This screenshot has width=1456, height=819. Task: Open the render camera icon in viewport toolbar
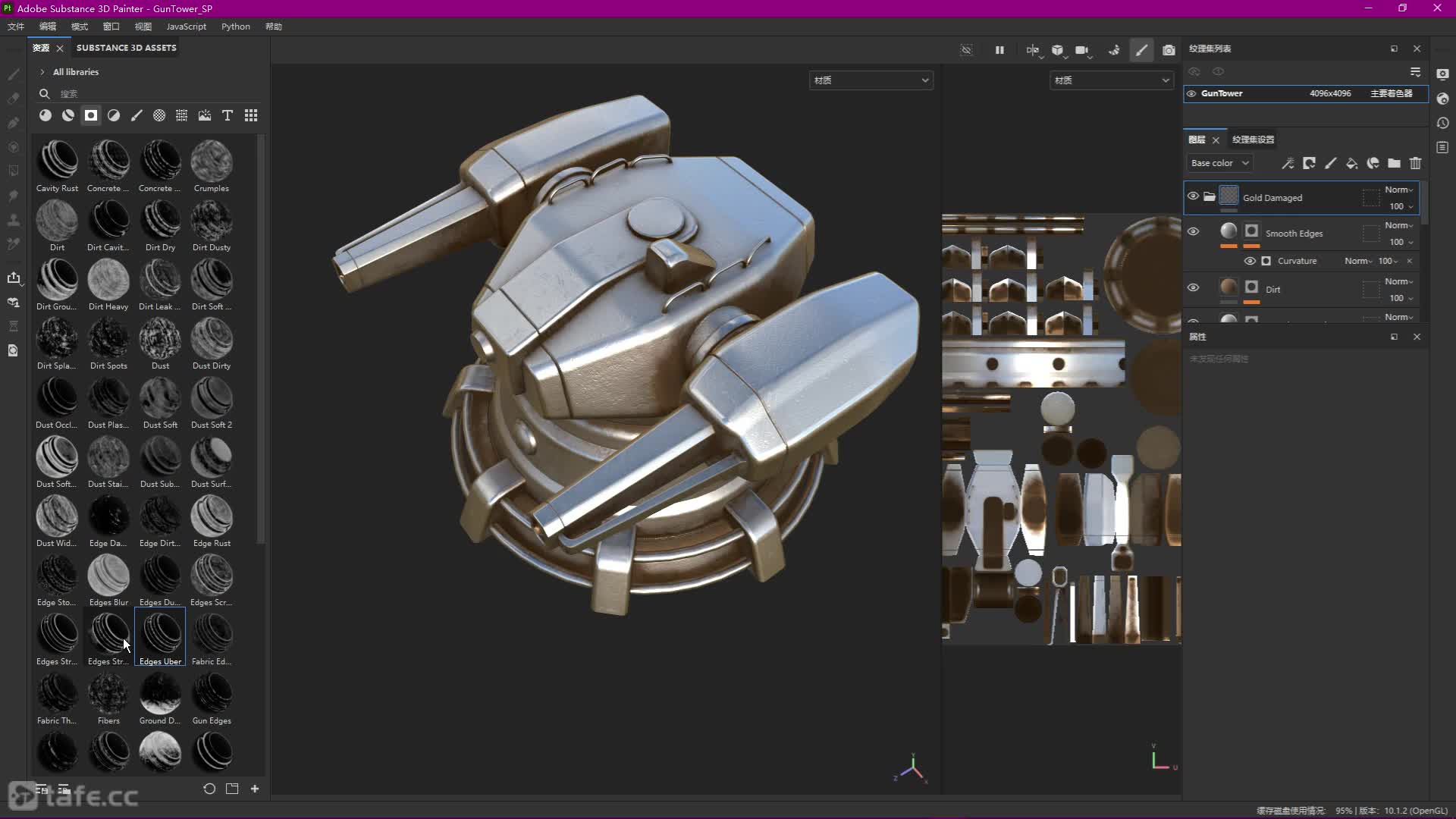pyautogui.click(x=1169, y=50)
